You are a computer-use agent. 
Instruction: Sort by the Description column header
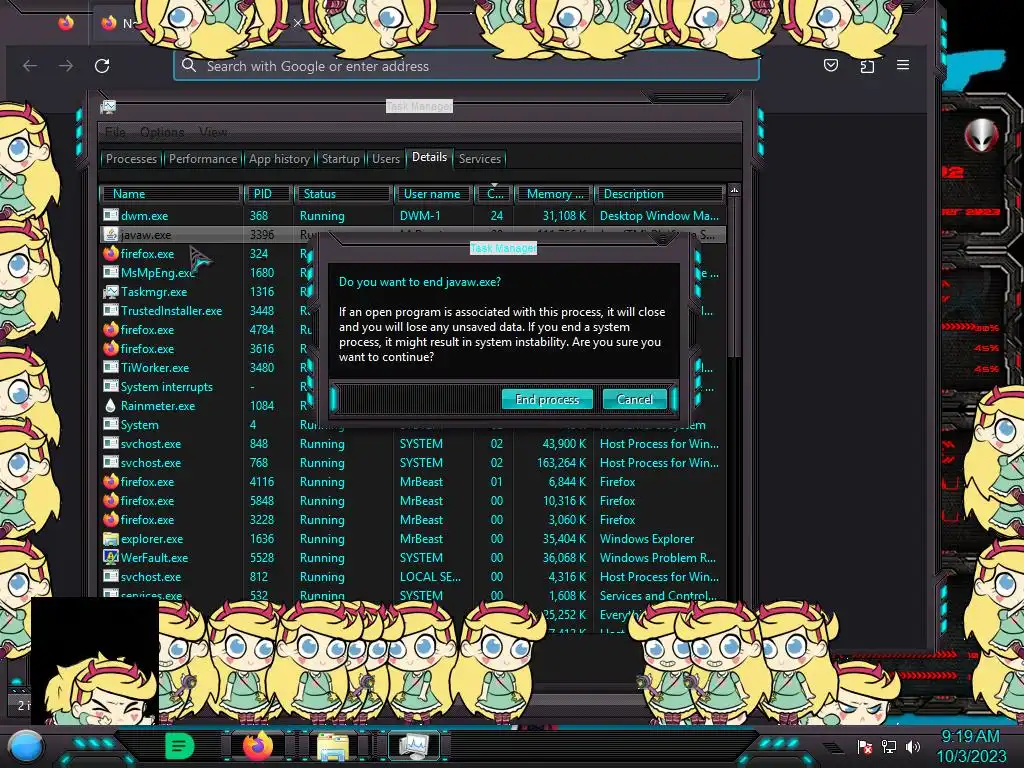click(660, 194)
